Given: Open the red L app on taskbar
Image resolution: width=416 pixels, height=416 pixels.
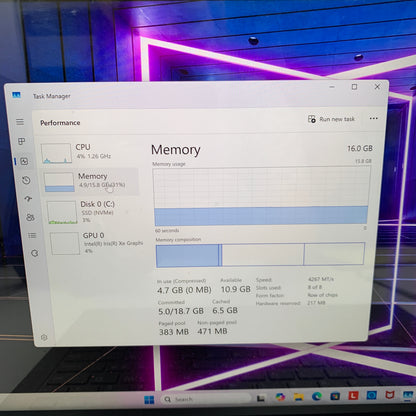Looking at the screenshot, I should (x=353, y=396).
